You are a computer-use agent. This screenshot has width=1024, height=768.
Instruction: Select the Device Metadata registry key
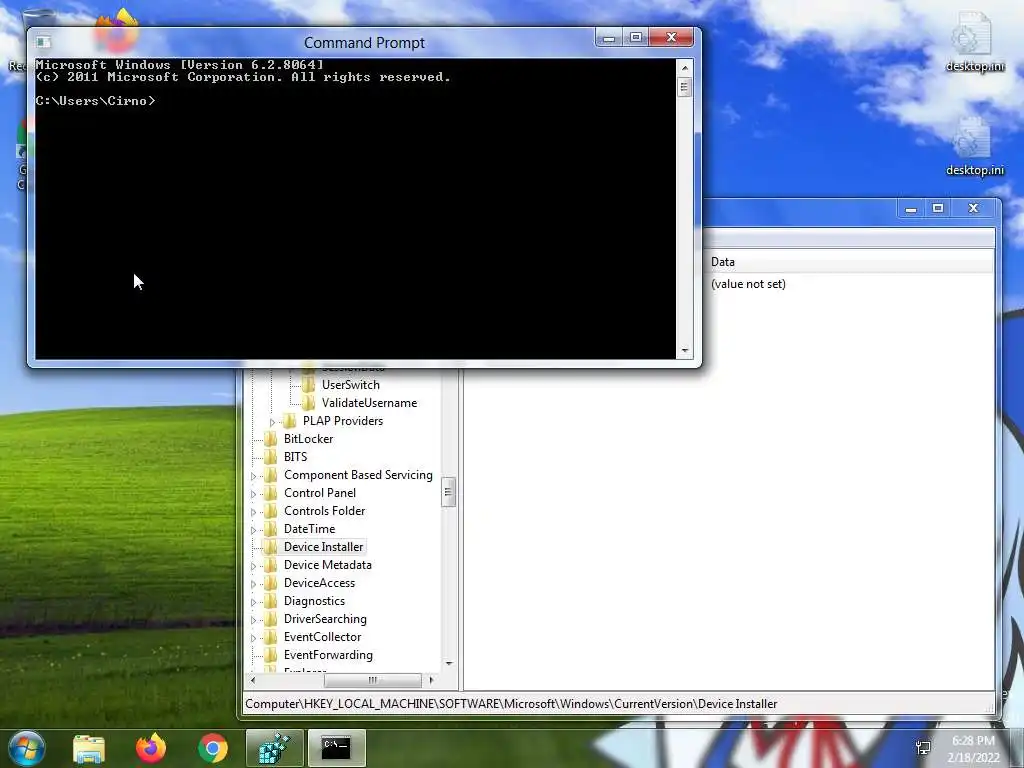point(327,565)
